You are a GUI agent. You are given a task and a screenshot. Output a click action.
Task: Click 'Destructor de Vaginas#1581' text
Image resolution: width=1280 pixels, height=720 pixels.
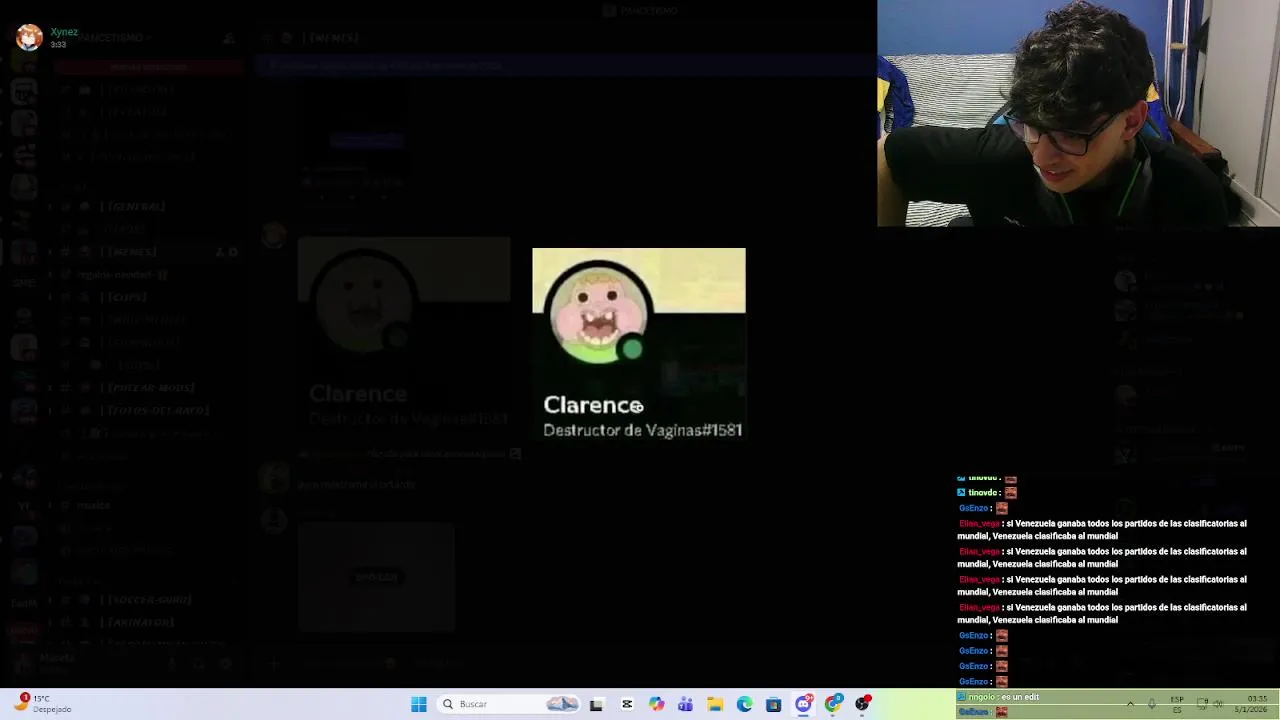[x=642, y=430]
